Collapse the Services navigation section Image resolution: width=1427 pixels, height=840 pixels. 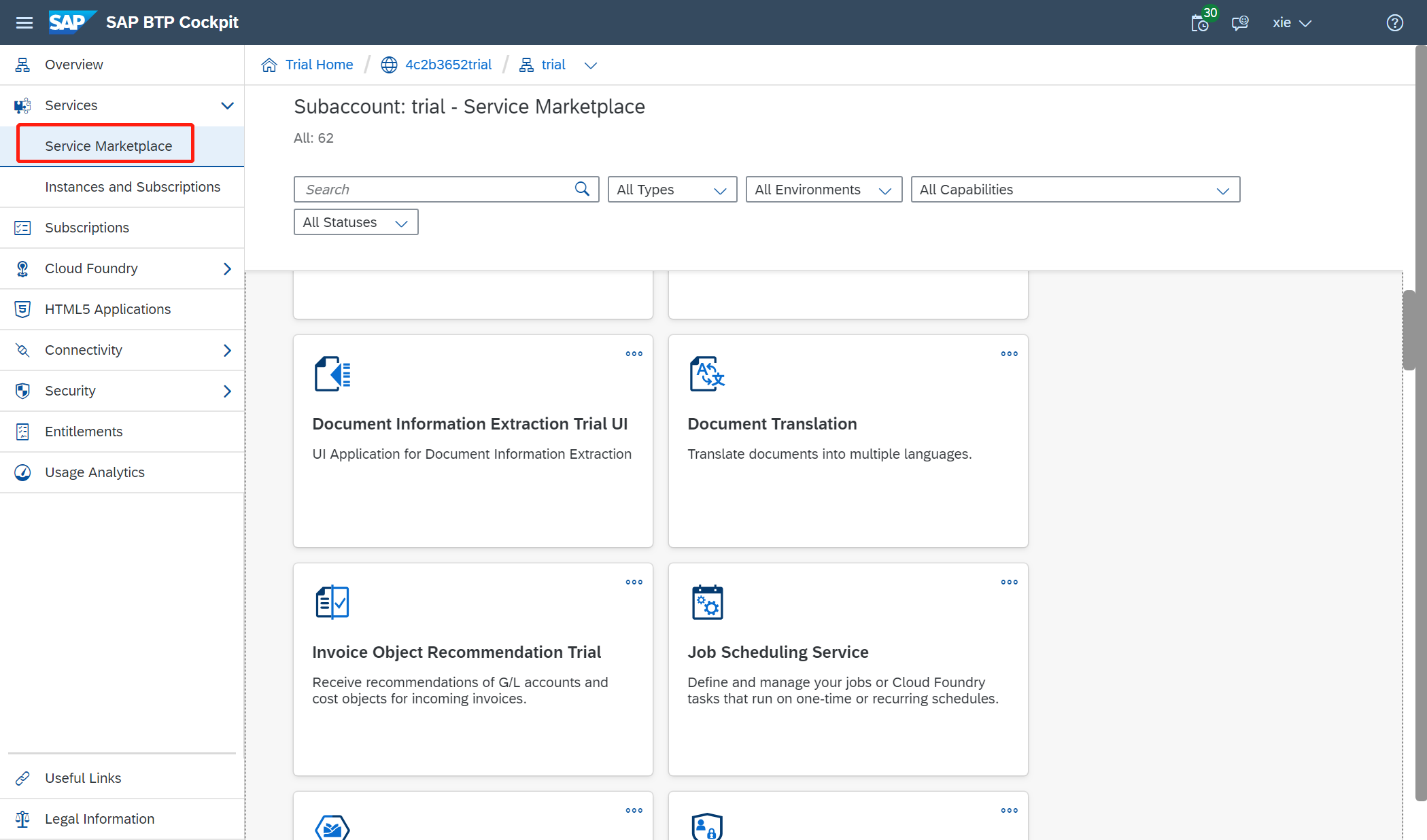point(227,105)
